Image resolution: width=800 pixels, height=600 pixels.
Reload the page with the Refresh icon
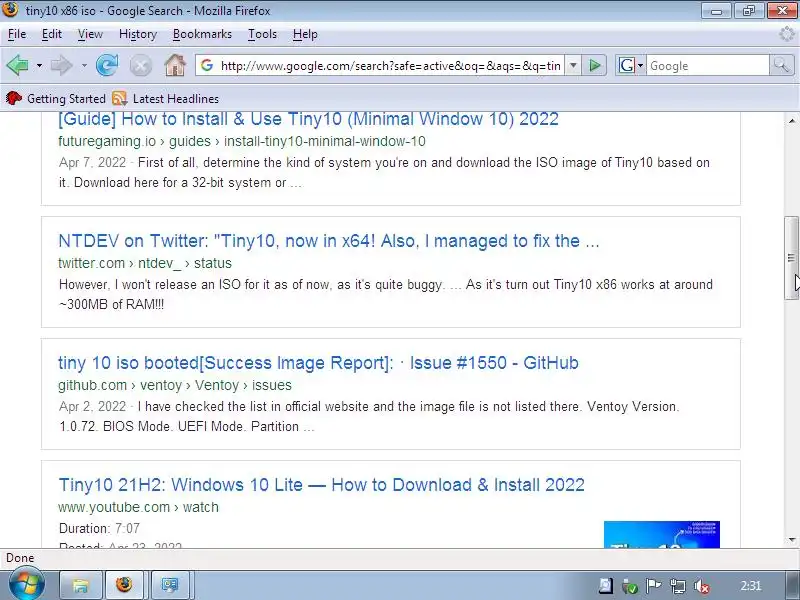click(x=107, y=65)
